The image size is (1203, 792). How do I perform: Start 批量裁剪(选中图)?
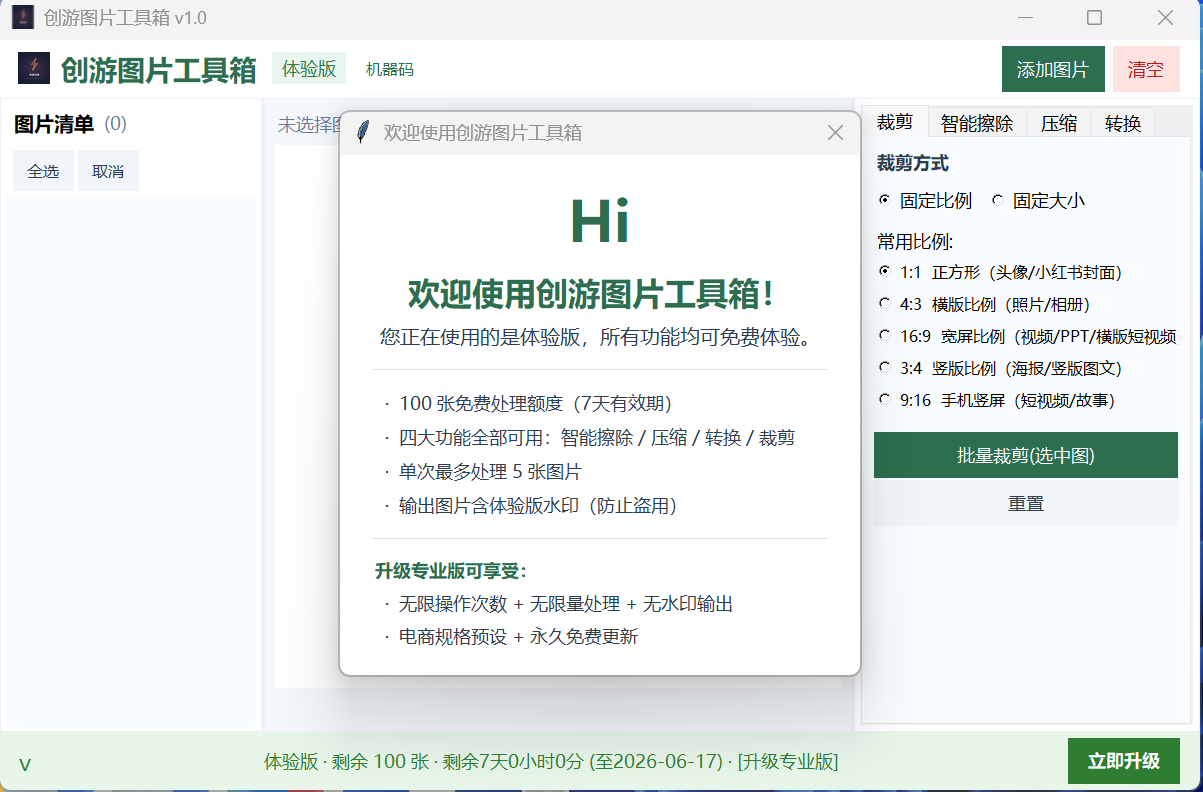pyautogui.click(x=1026, y=455)
